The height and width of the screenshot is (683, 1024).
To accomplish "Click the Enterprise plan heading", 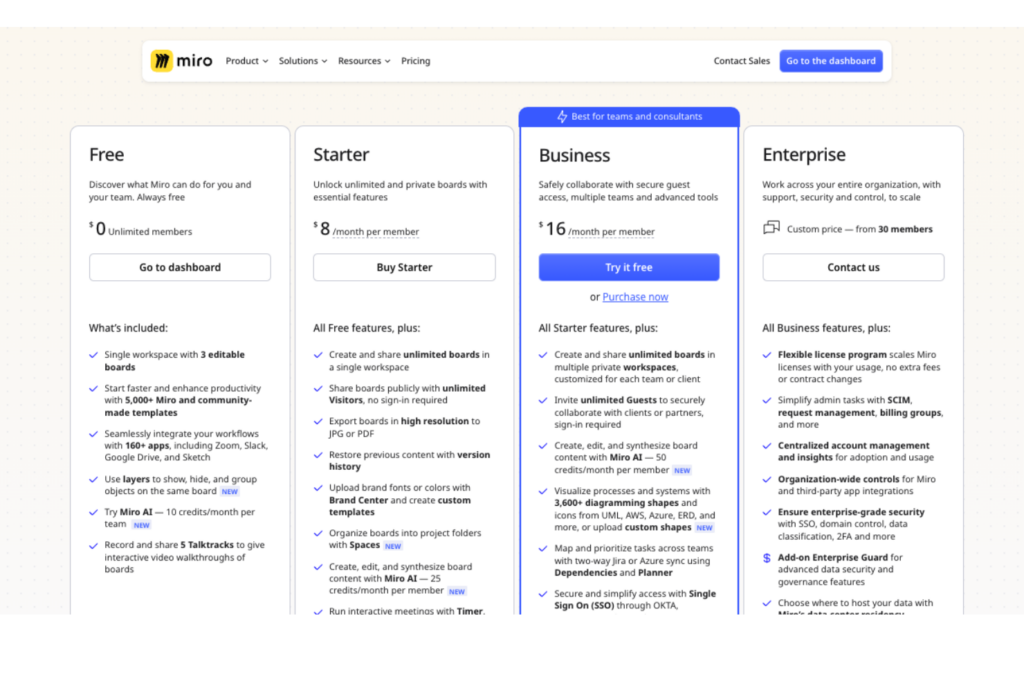I will [804, 155].
